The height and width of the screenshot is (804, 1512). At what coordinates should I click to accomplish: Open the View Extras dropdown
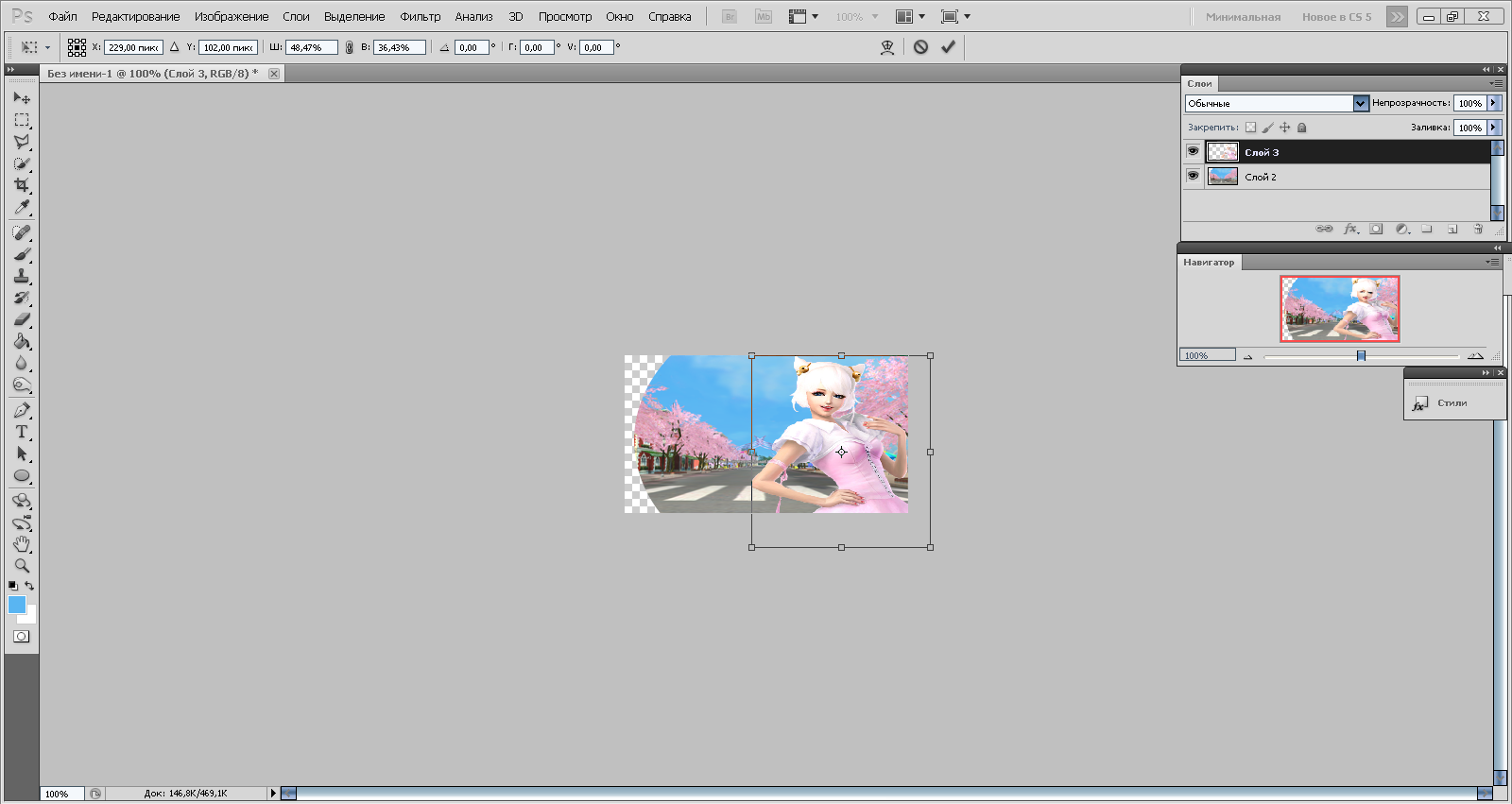pos(804,17)
